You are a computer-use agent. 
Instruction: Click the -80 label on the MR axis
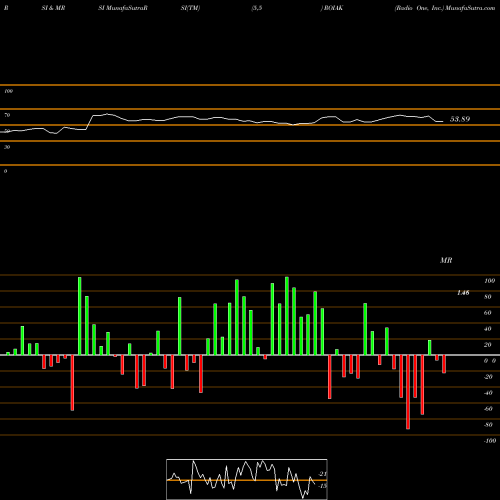488,425
